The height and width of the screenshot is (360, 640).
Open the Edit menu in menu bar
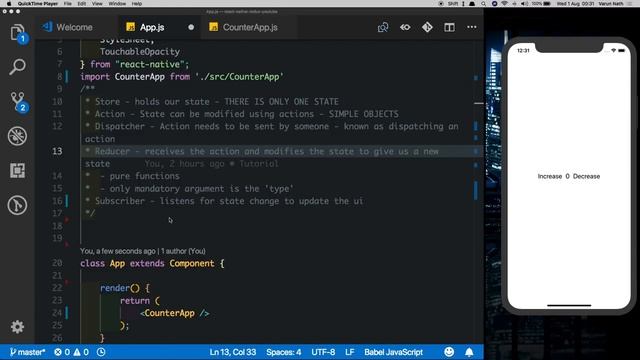[x=82, y=3]
